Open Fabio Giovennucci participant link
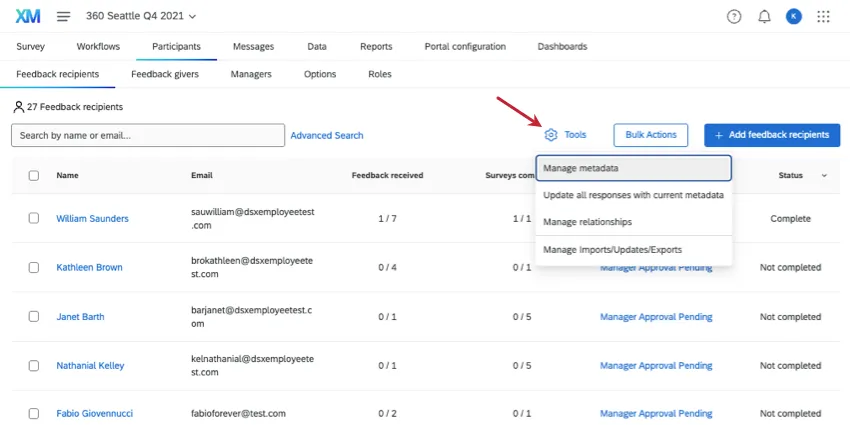Screen dimensions: 850x425 click(x=94, y=414)
